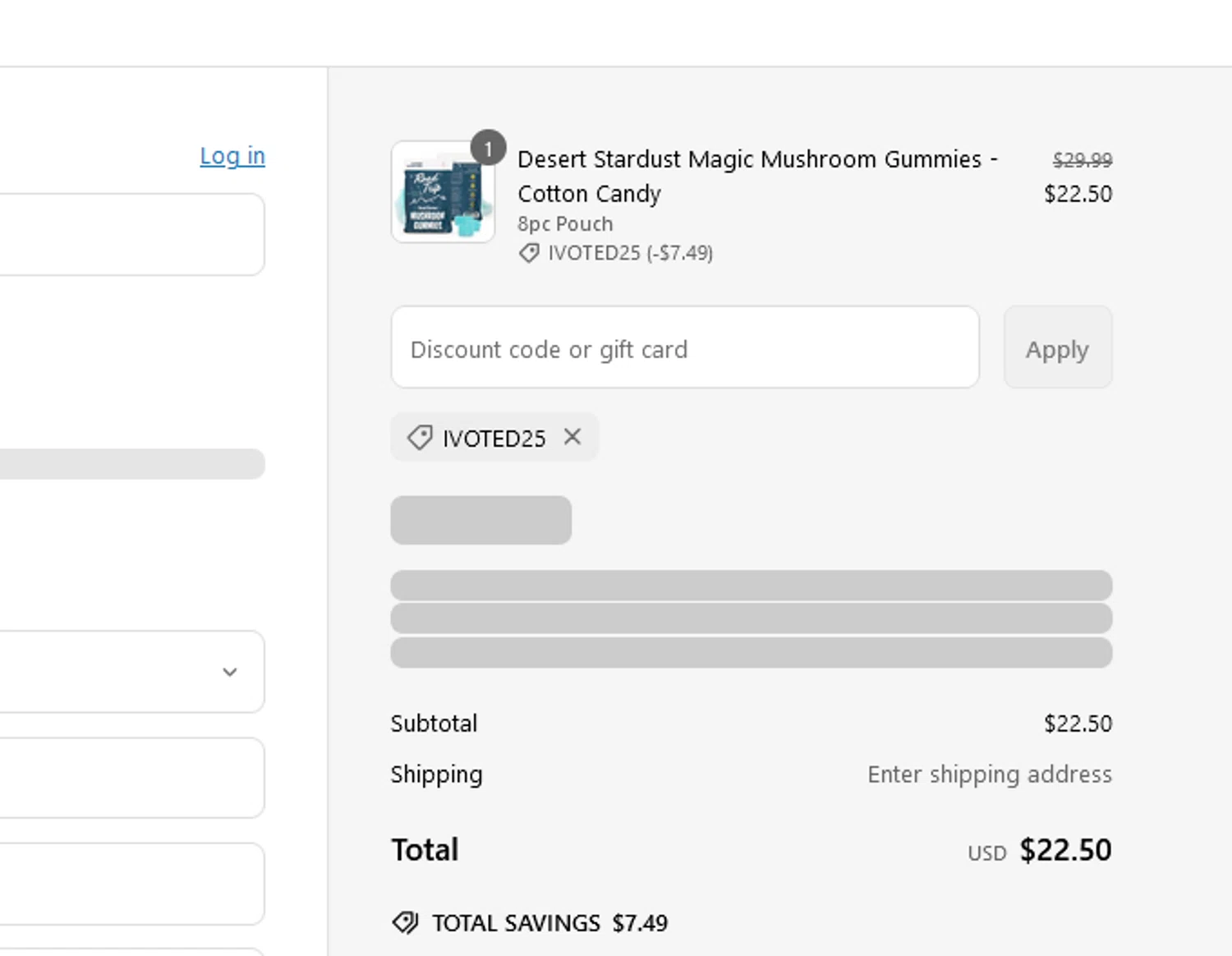Click the input field below the dropdown
The width and height of the screenshot is (1232, 956).
pos(131,777)
